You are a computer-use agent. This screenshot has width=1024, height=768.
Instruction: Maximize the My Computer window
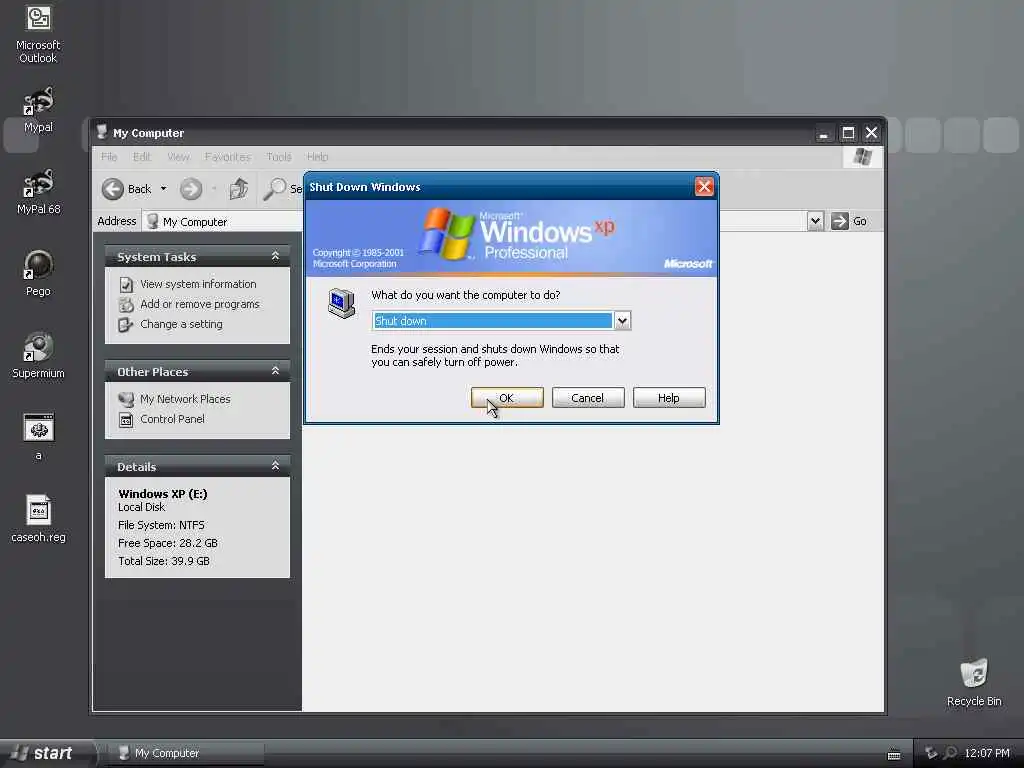point(848,133)
